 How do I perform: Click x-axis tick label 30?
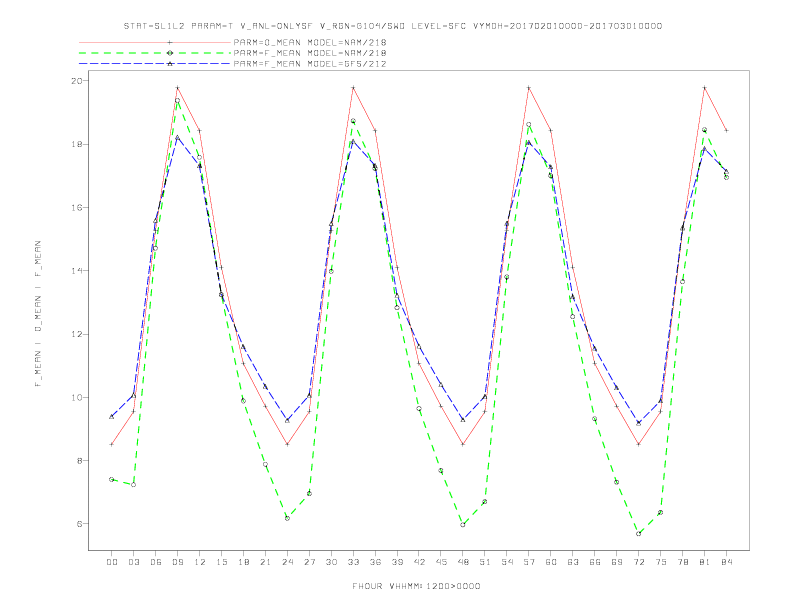click(331, 562)
